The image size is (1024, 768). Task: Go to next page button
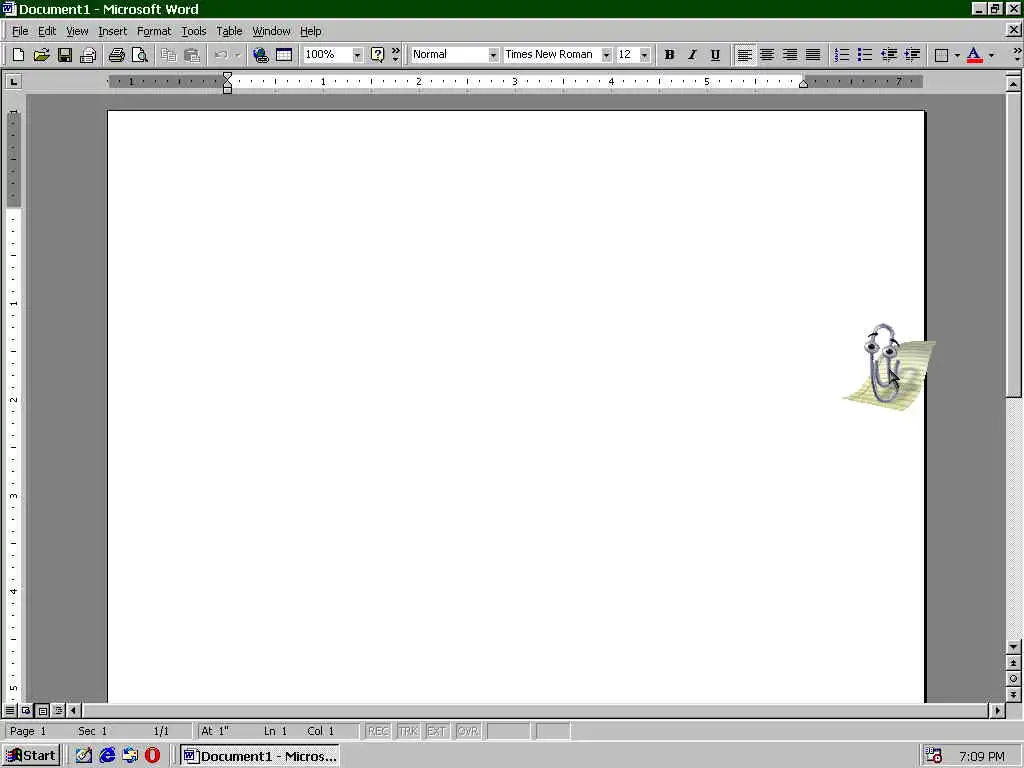[x=1014, y=695]
